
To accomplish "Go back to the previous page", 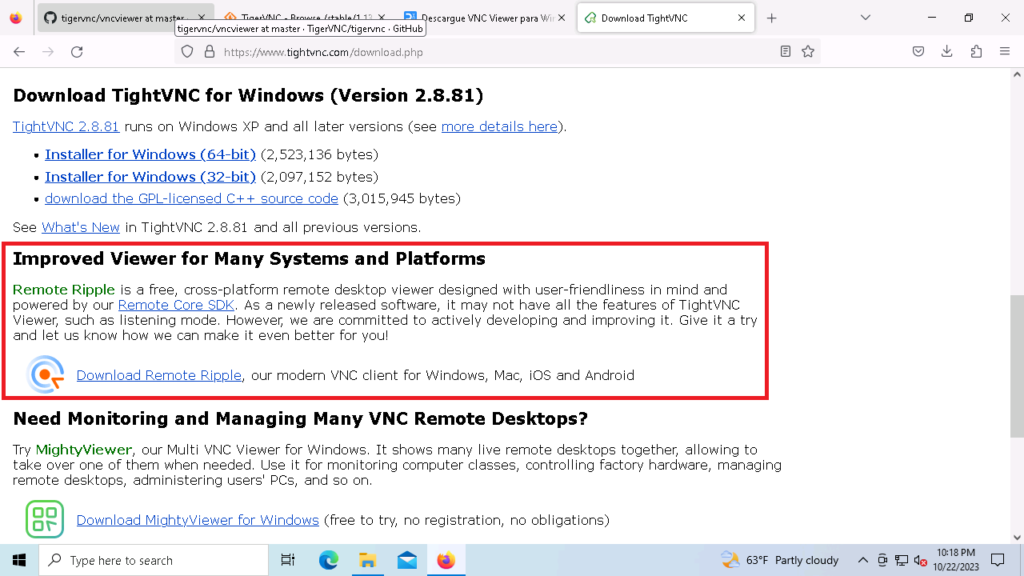I will 19,52.
